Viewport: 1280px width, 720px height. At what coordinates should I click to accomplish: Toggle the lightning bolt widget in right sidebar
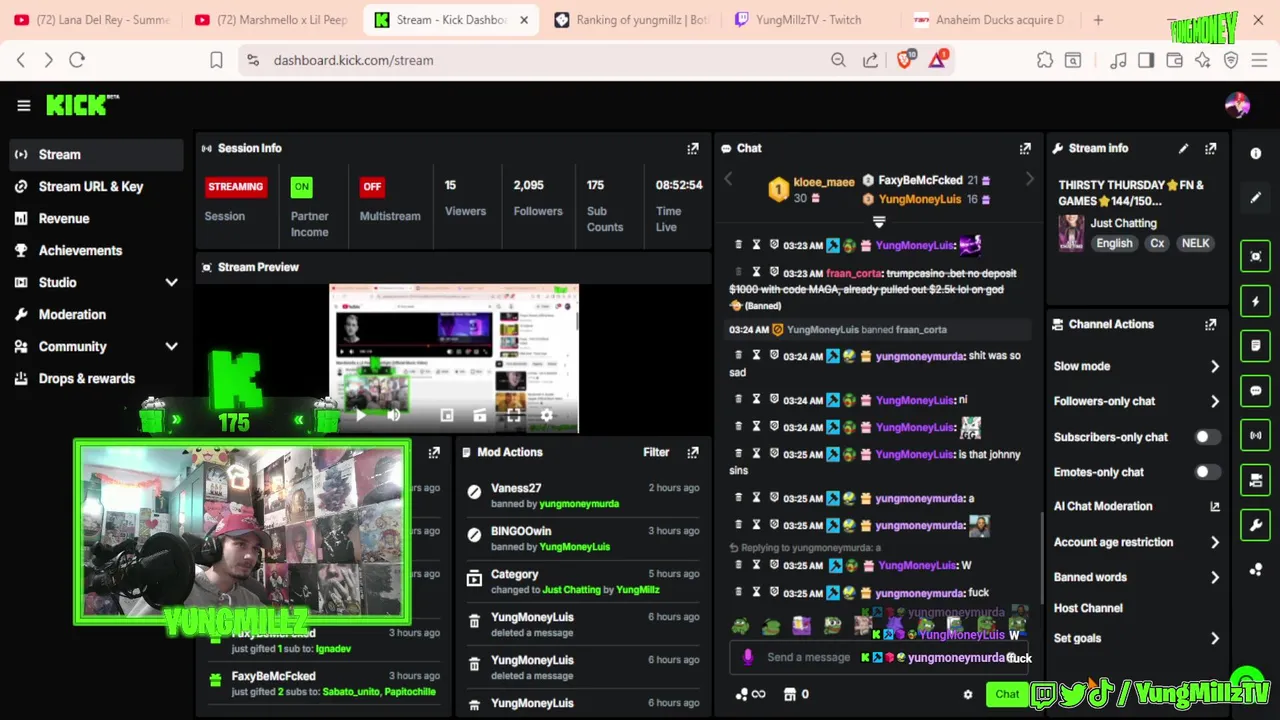tap(1256, 301)
